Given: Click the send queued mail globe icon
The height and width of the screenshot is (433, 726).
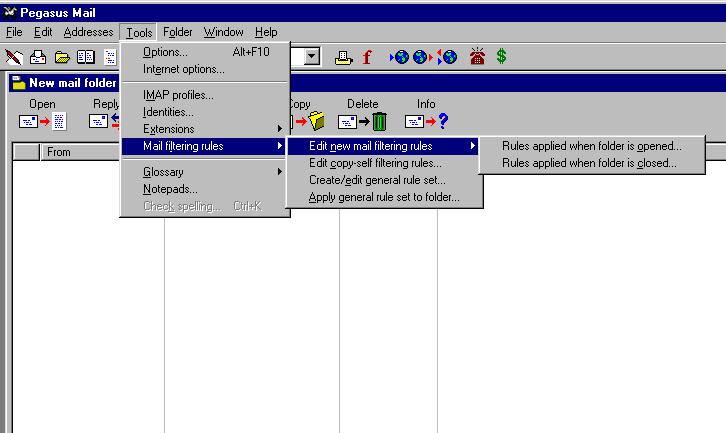Looking at the screenshot, I should tap(422, 57).
